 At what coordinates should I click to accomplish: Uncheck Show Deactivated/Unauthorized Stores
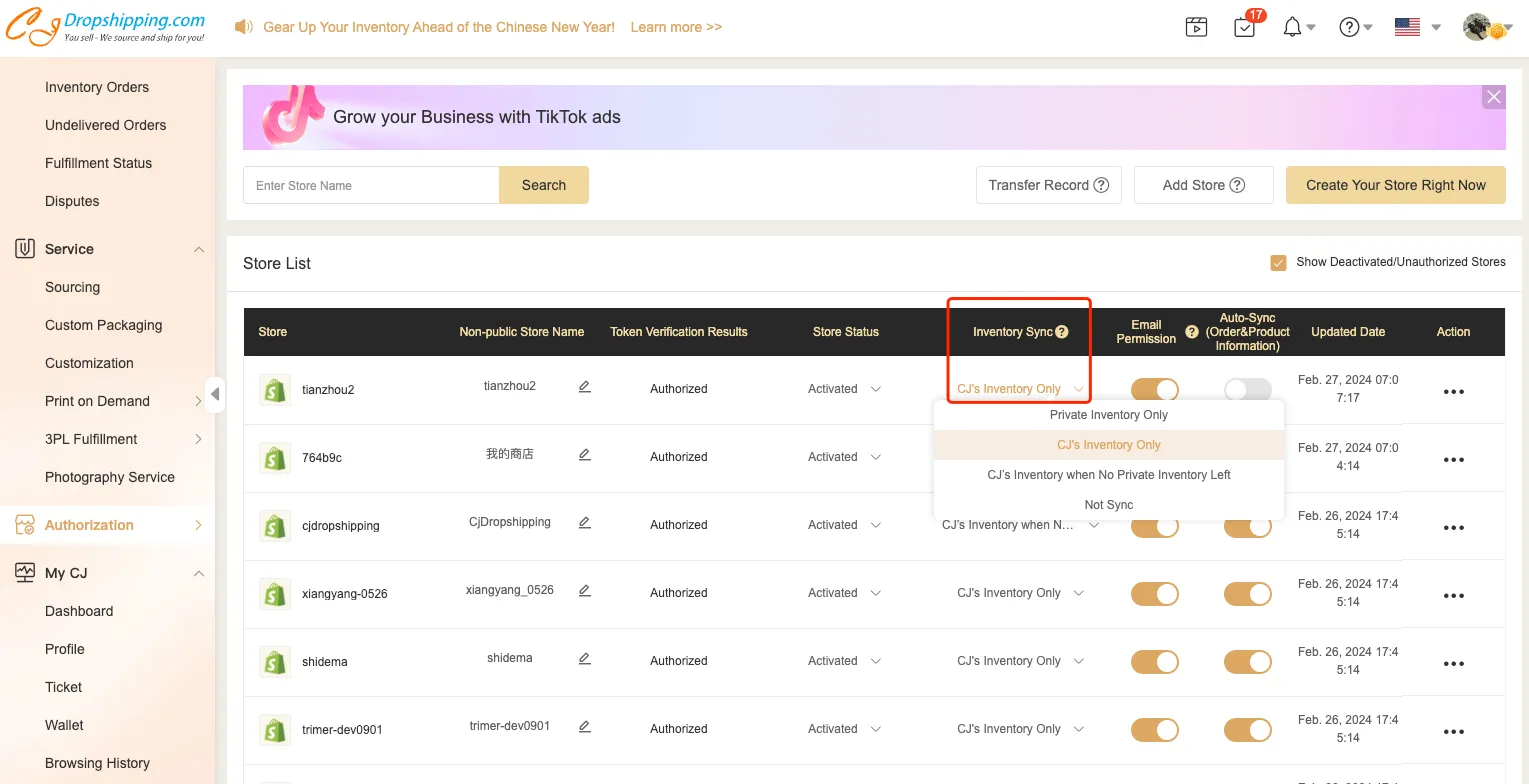click(1278, 263)
